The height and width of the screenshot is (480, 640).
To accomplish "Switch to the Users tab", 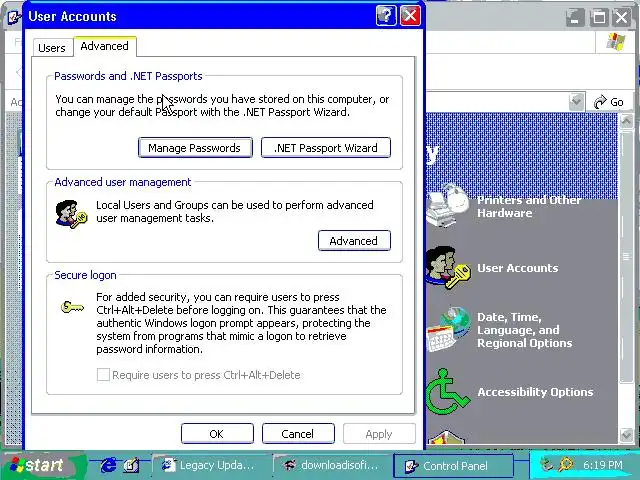I will (51, 48).
